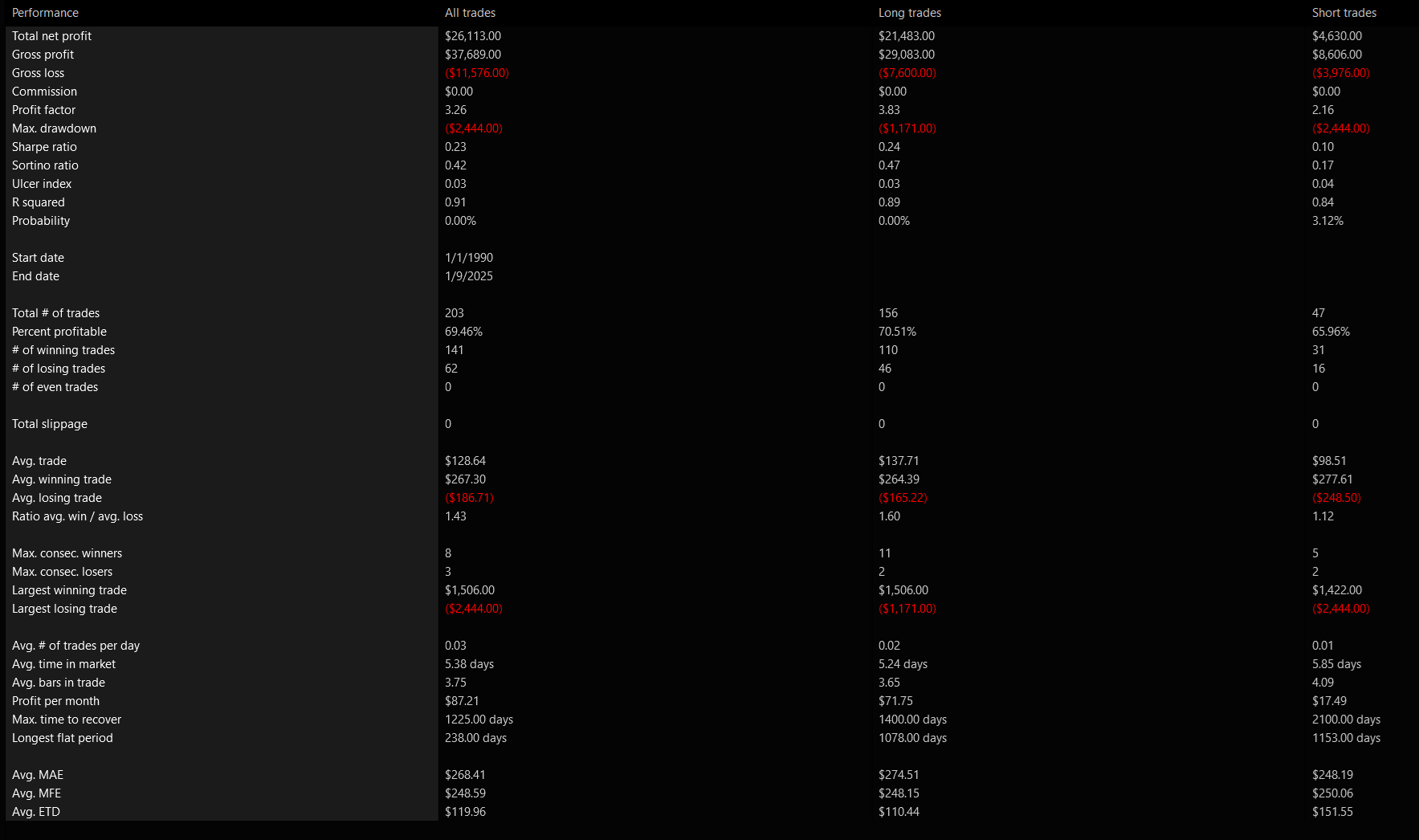The height and width of the screenshot is (840, 1419).
Task: Select the Avg. MAE row label
Action: (37, 775)
